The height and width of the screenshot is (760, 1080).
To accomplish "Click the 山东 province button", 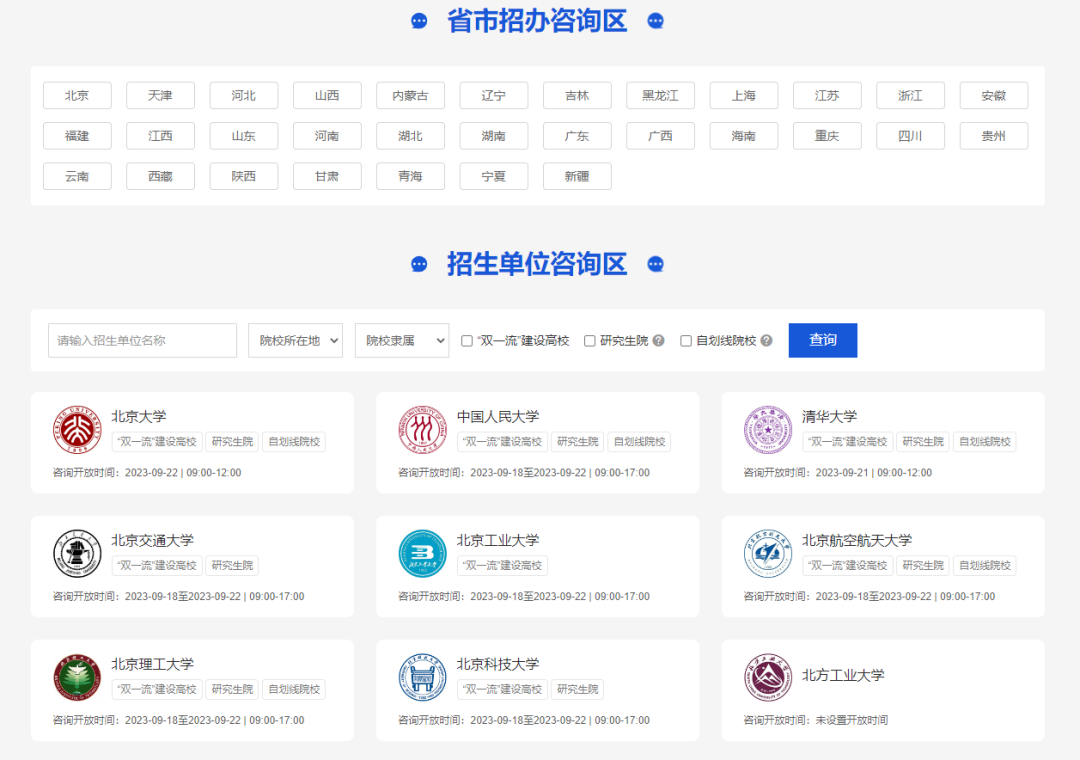I will click(244, 136).
